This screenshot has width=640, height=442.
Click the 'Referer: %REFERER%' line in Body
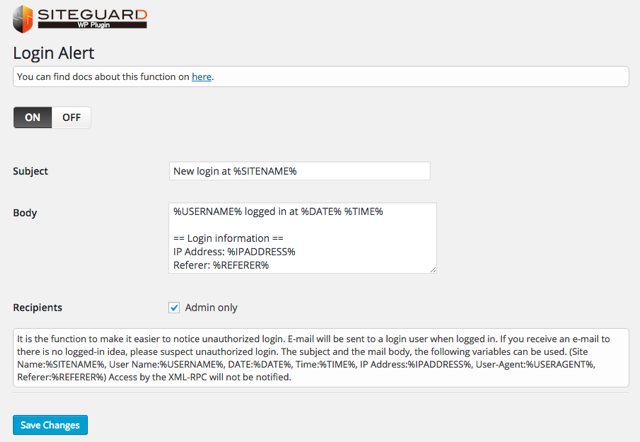pyautogui.click(x=221, y=265)
